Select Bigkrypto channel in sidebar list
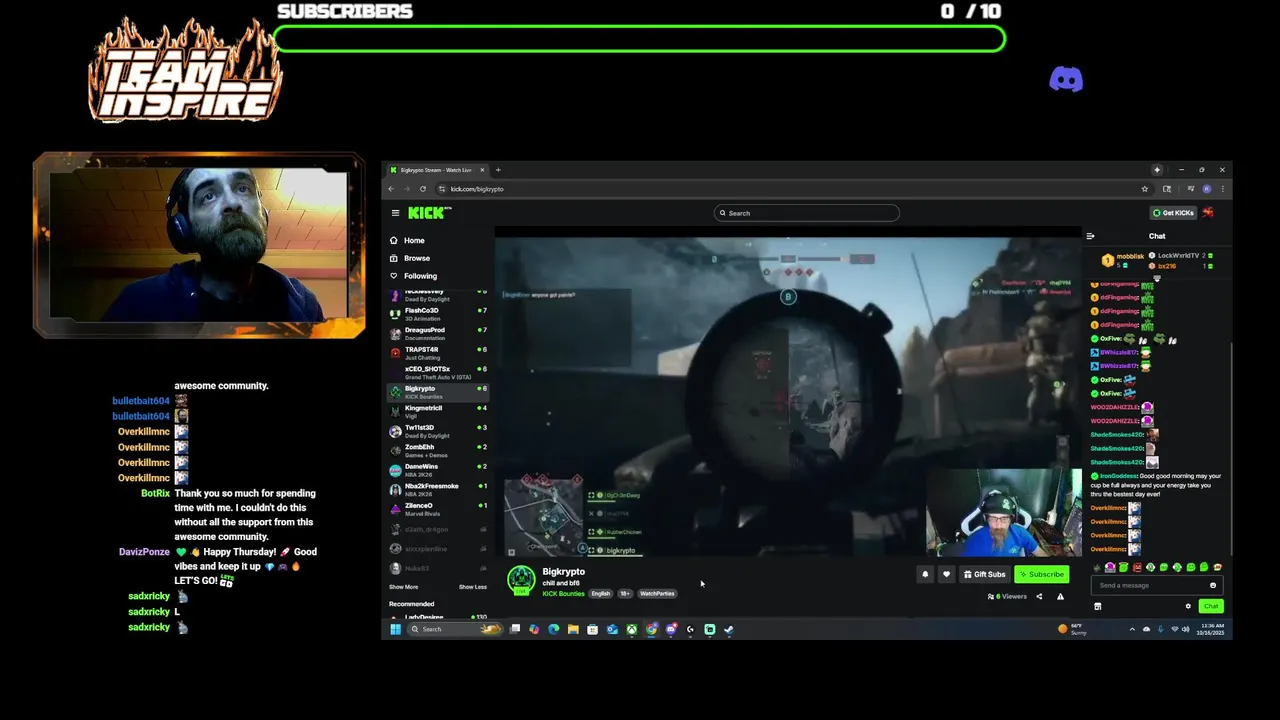The image size is (1280, 720). click(x=437, y=391)
